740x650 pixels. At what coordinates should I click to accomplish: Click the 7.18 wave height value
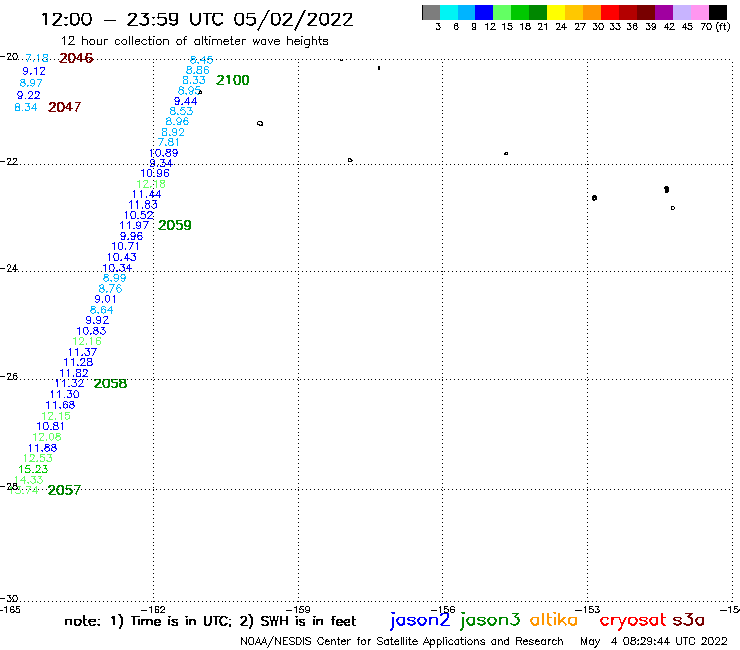(x=37, y=58)
